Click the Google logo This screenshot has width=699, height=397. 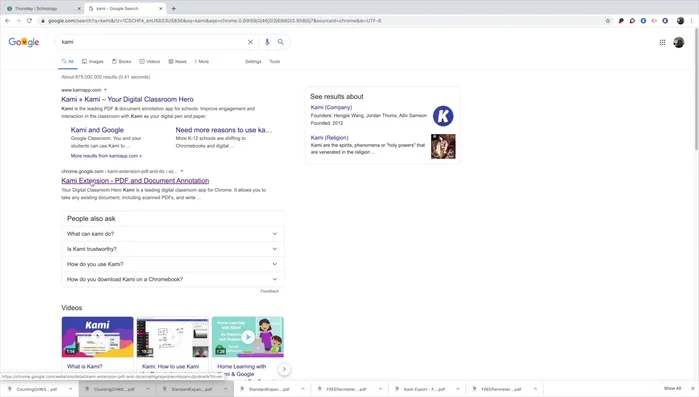(24, 42)
